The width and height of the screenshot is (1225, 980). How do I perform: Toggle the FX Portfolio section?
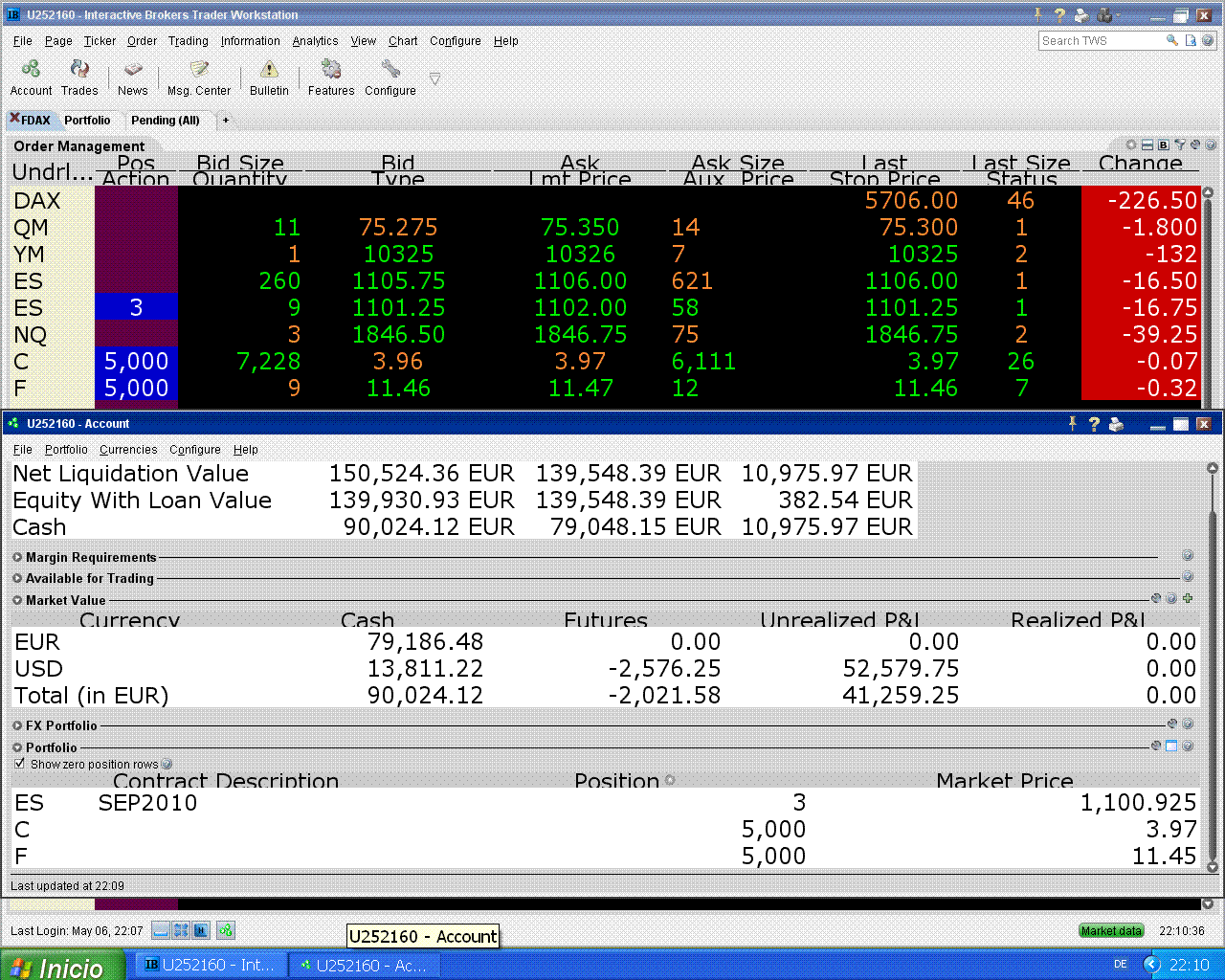click(17, 725)
